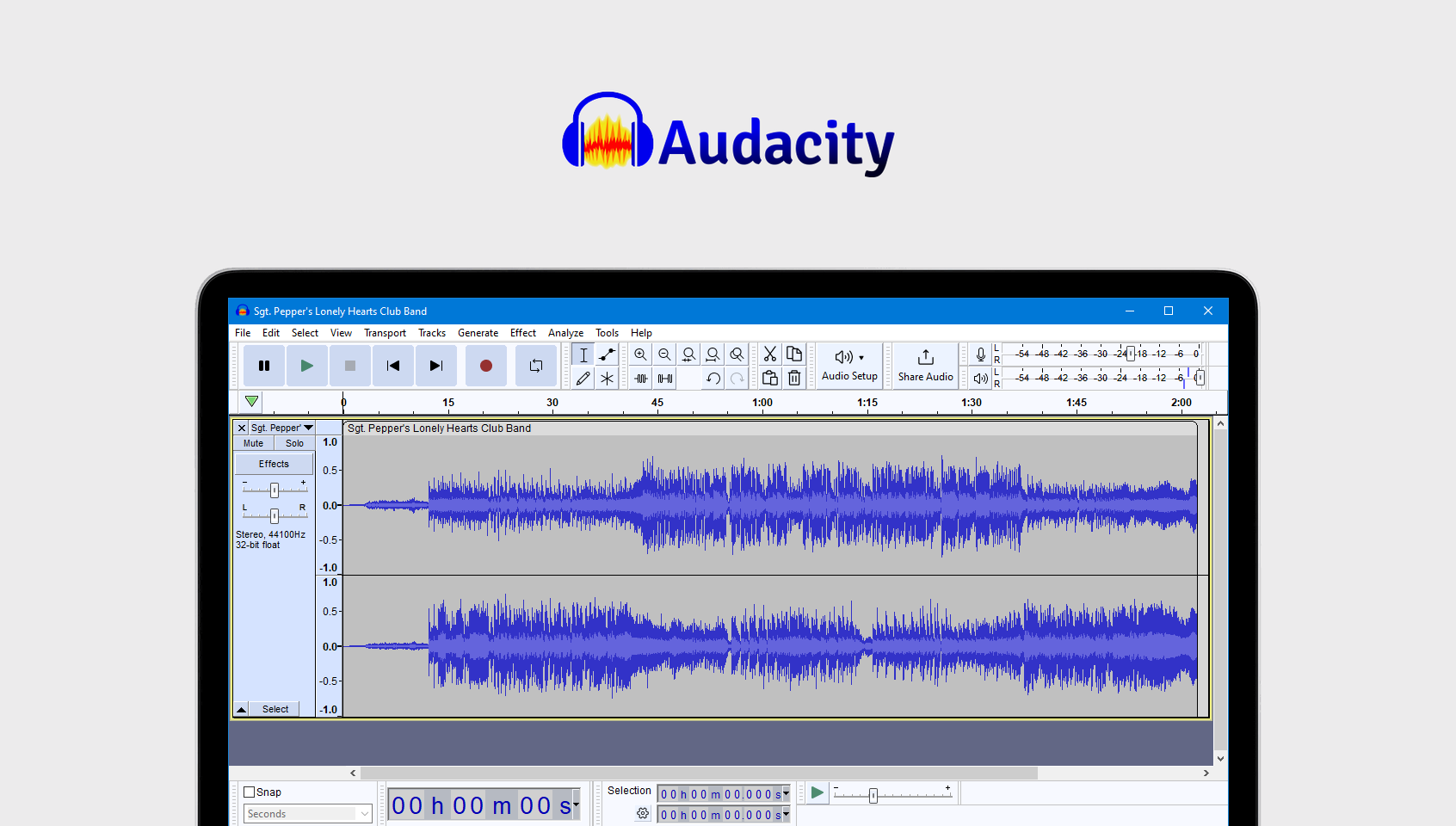Open the Help menu
The image size is (1456, 826).
(x=641, y=333)
